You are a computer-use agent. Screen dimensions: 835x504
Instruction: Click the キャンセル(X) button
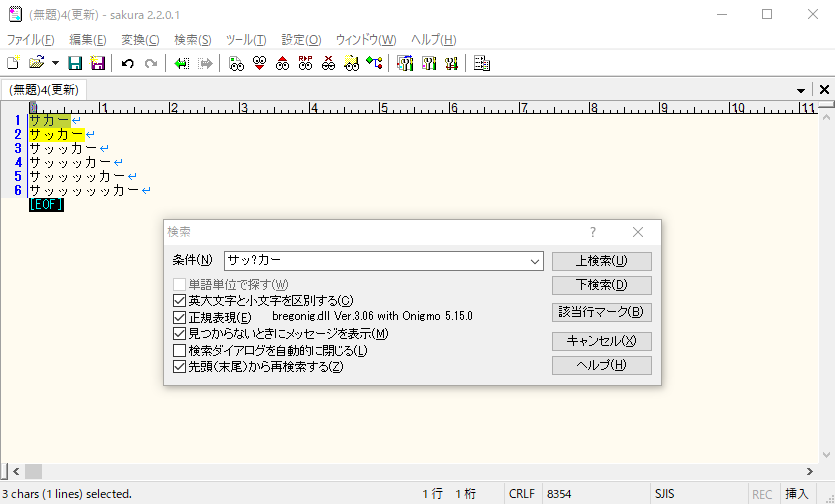coord(601,341)
